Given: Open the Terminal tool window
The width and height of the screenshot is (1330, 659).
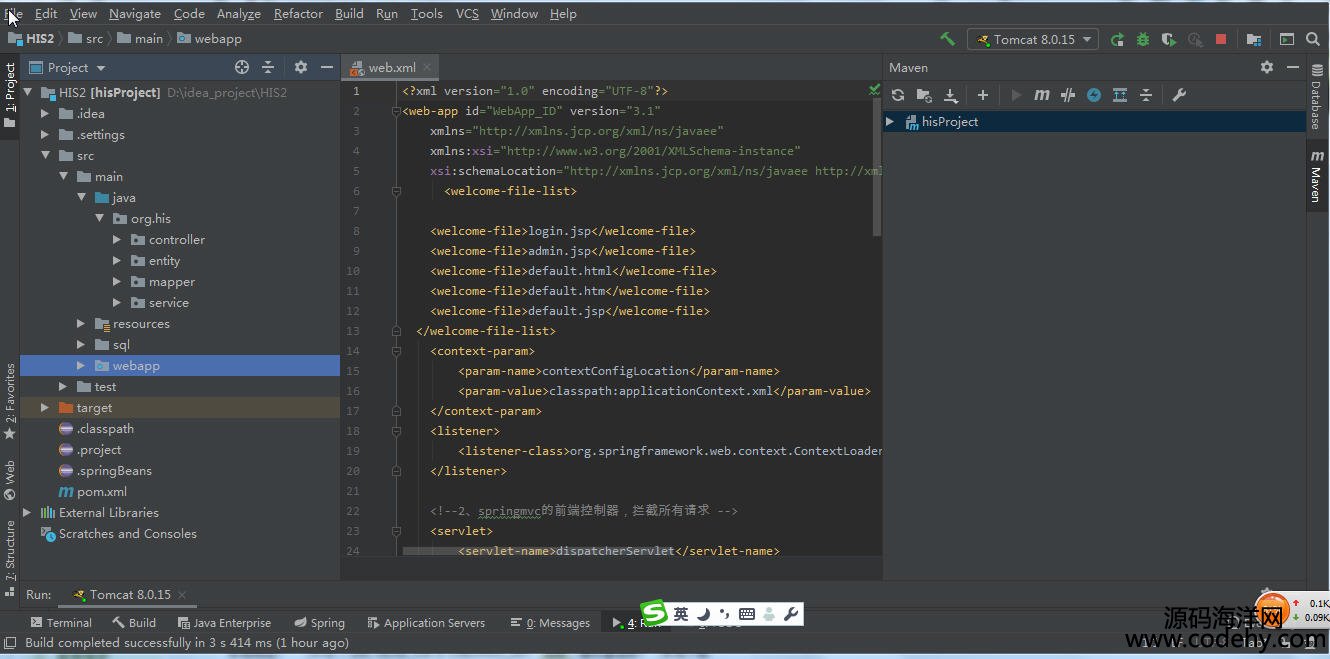Looking at the screenshot, I should [x=60, y=622].
